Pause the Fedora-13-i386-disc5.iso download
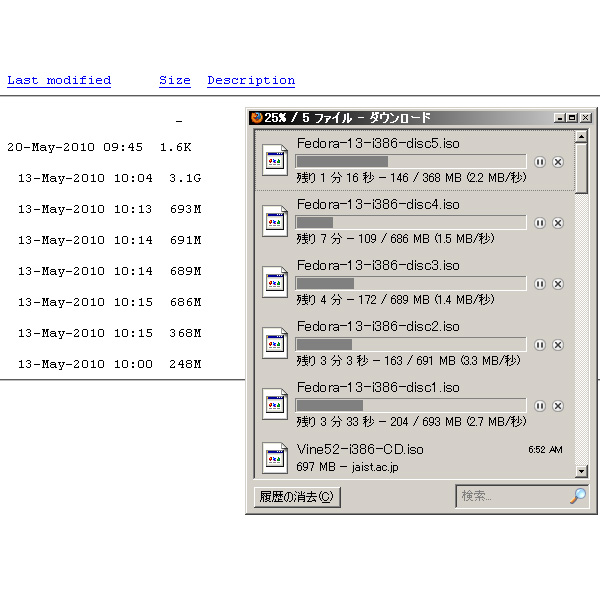The height and width of the screenshot is (600, 600). coord(540,162)
